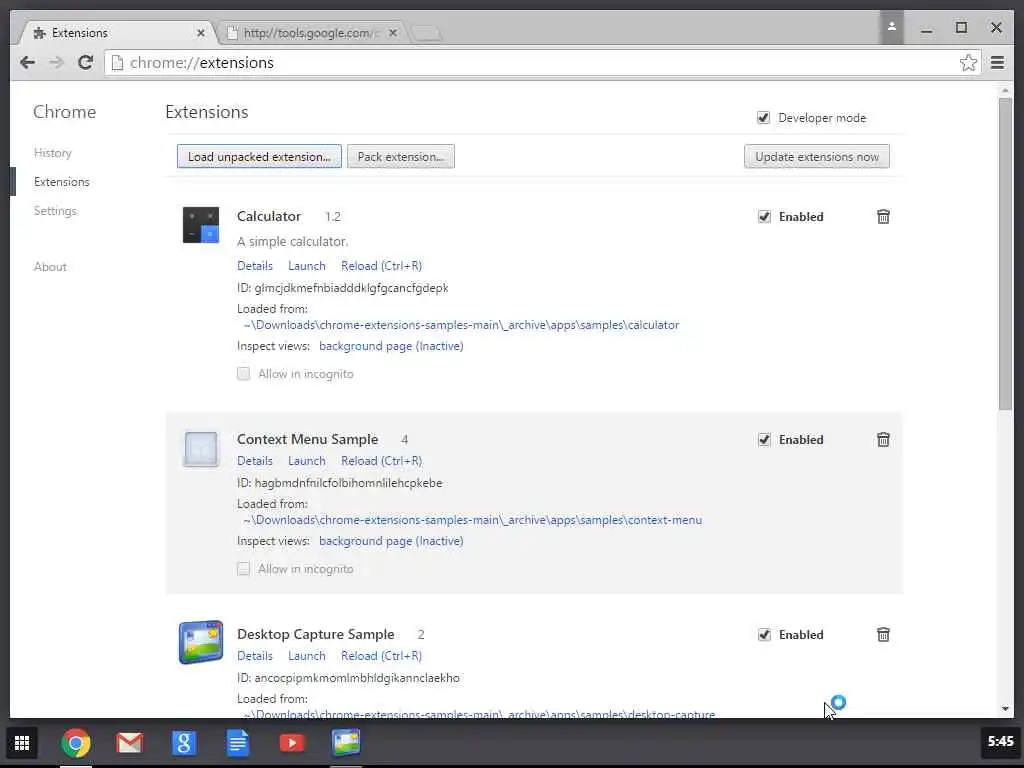The image size is (1024, 768).
Task: Bookmark this page with the star icon
Action: point(968,63)
